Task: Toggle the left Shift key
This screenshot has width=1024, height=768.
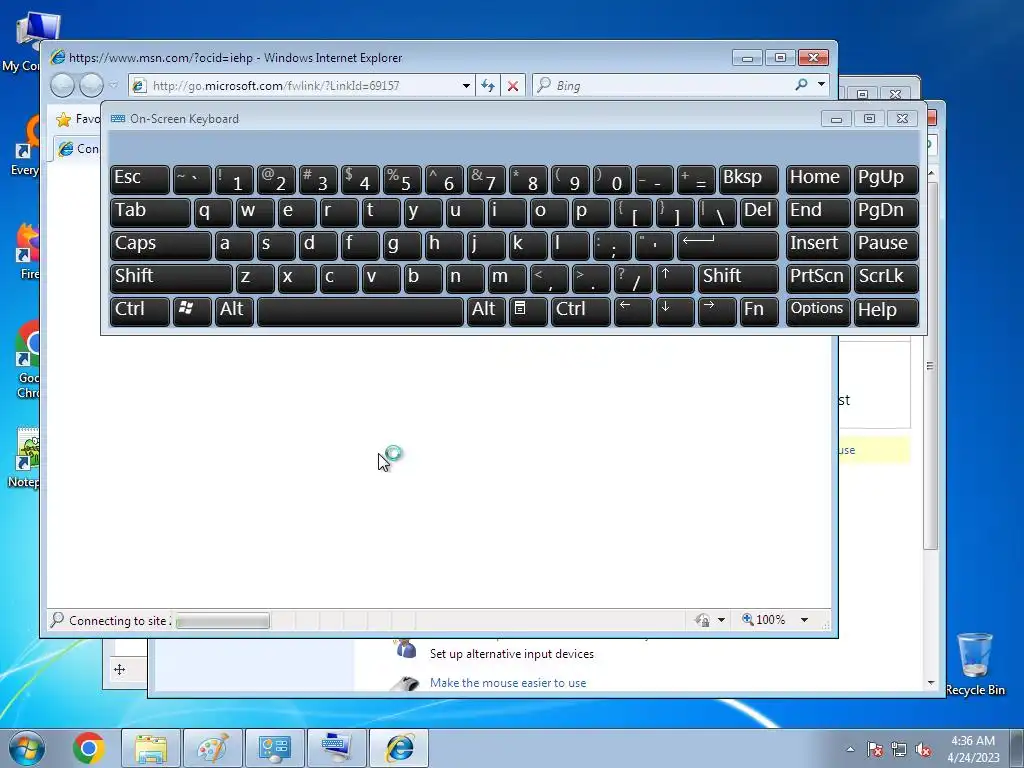Action: [171, 278]
